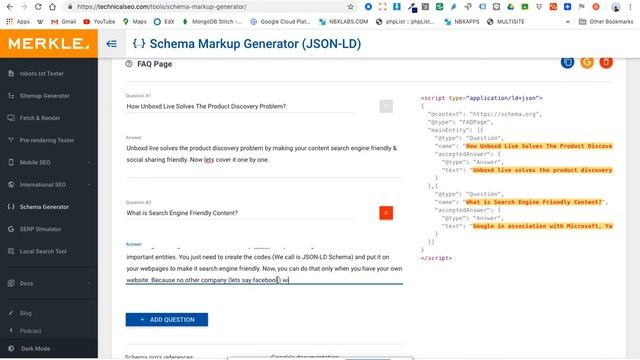640x360 pixels.
Task: Open EdX bookmark
Action: (164, 22)
